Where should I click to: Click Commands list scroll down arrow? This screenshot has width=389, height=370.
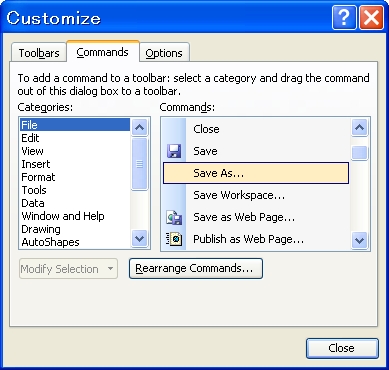(359, 240)
